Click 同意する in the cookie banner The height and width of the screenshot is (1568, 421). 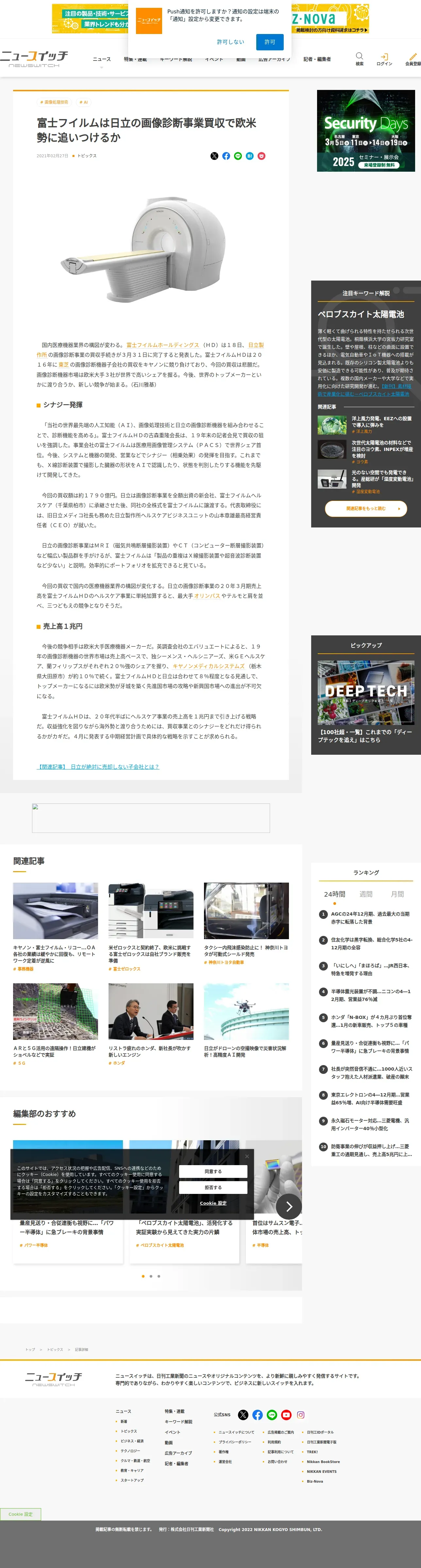click(213, 1171)
